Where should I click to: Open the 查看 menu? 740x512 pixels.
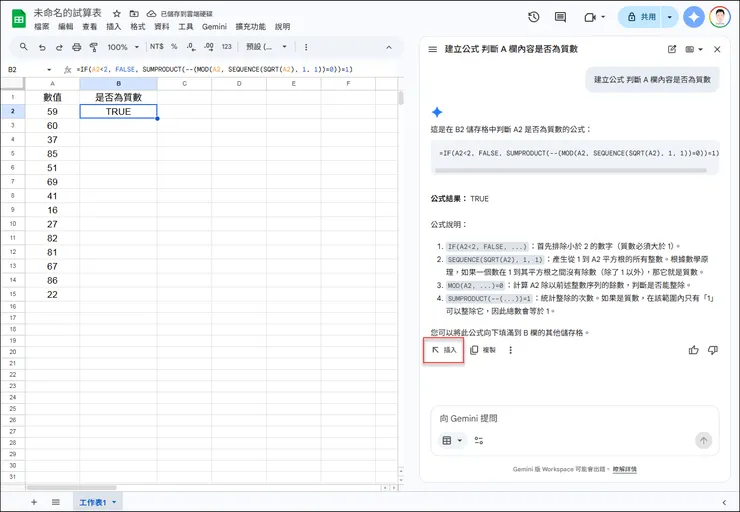tap(90, 26)
